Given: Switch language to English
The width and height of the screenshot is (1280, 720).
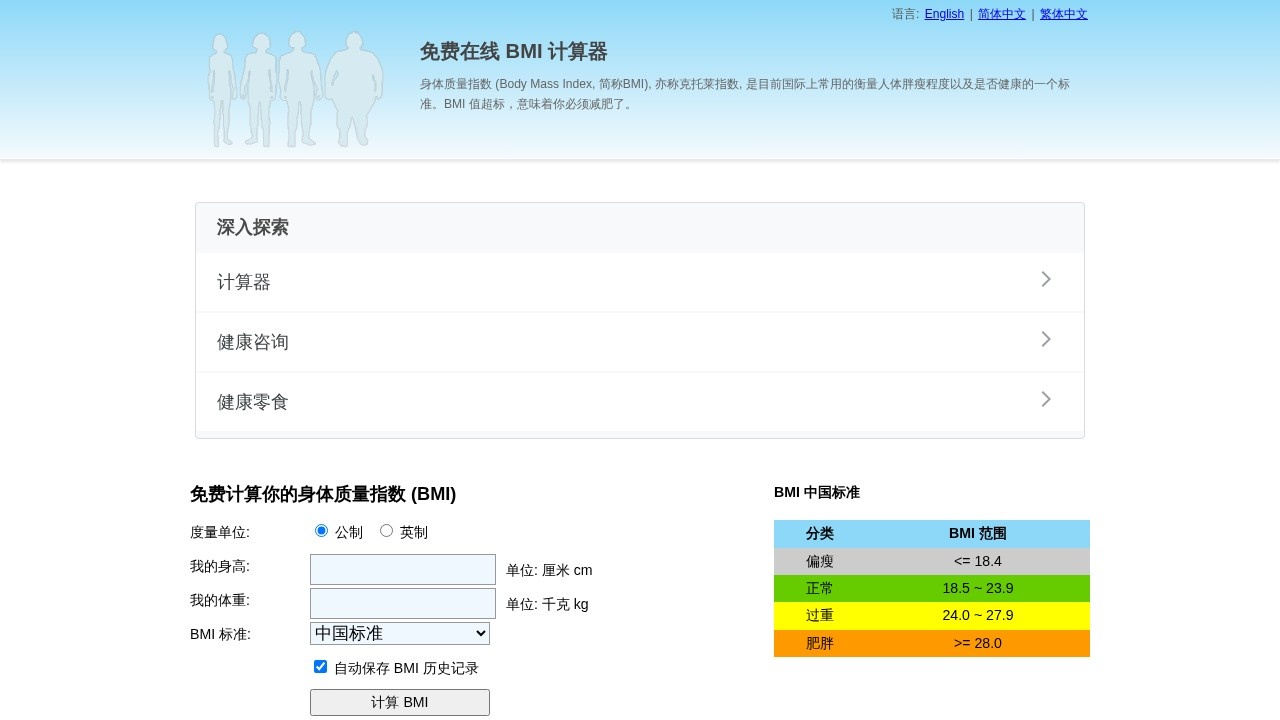Looking at the screenshot, I should (x=944, y=14).
